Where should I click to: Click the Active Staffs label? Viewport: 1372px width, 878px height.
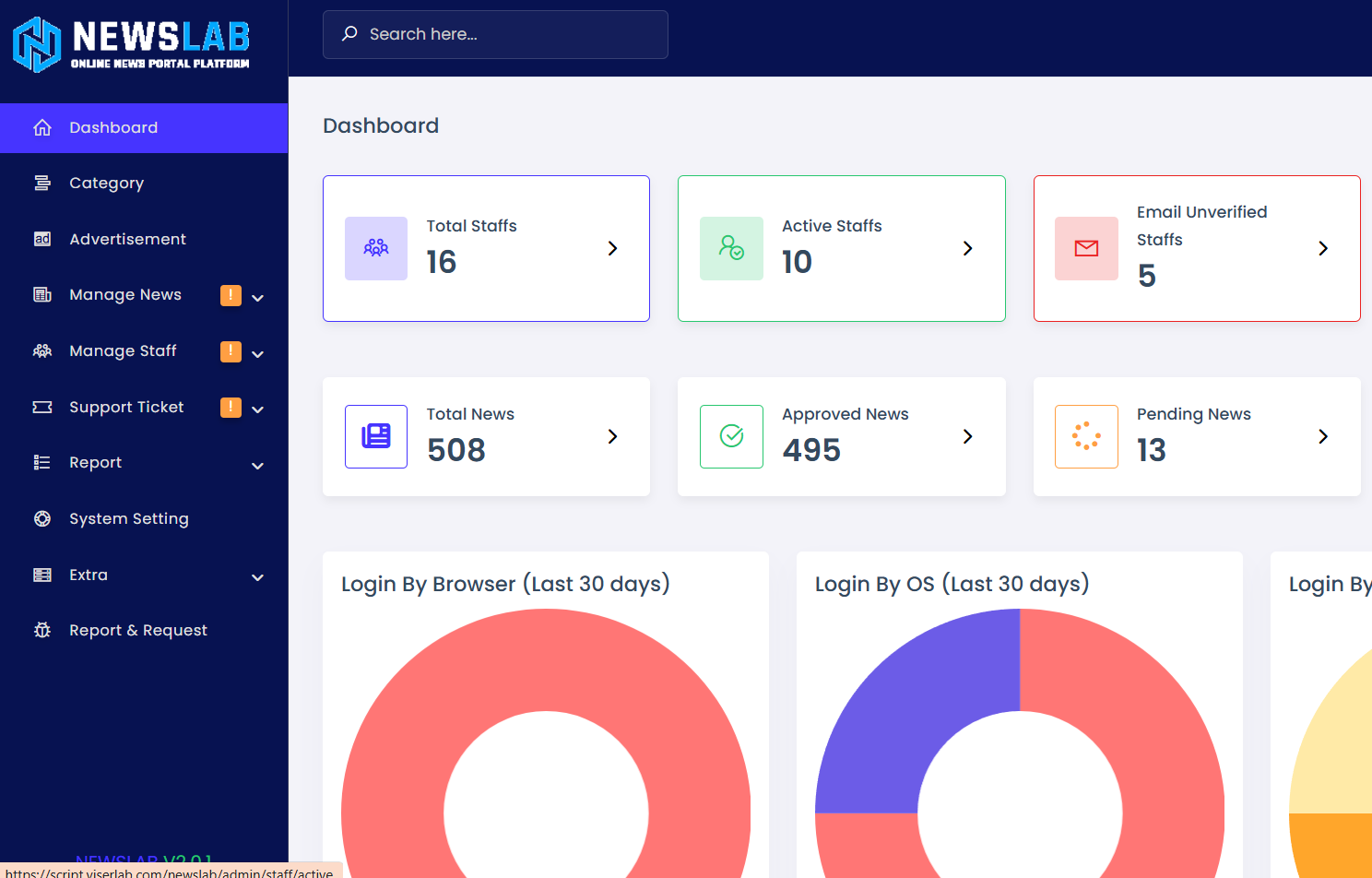[x=832, y=226]
